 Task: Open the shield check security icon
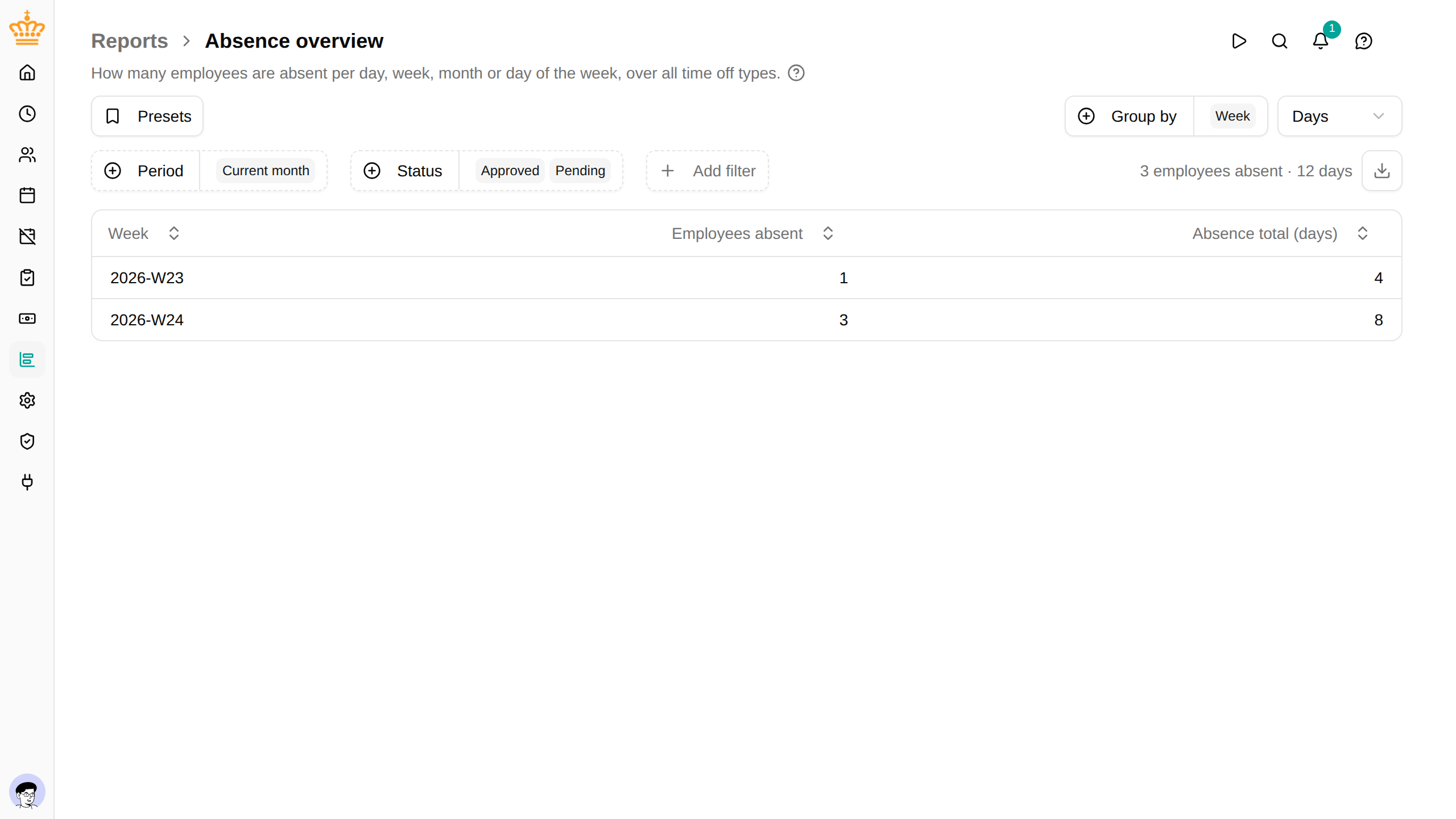tap(27, 441)
